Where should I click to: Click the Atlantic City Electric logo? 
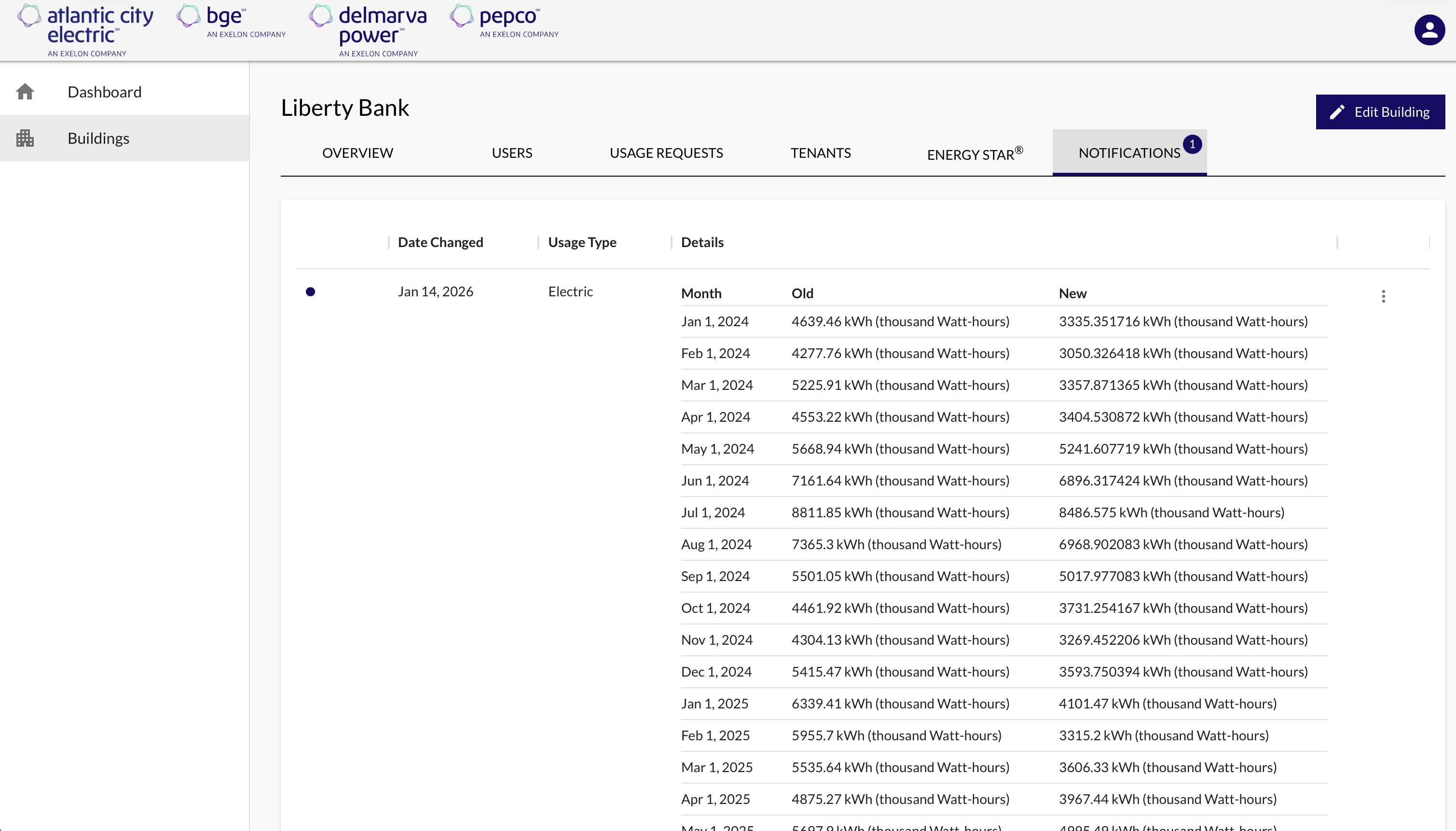click(85, 31)
